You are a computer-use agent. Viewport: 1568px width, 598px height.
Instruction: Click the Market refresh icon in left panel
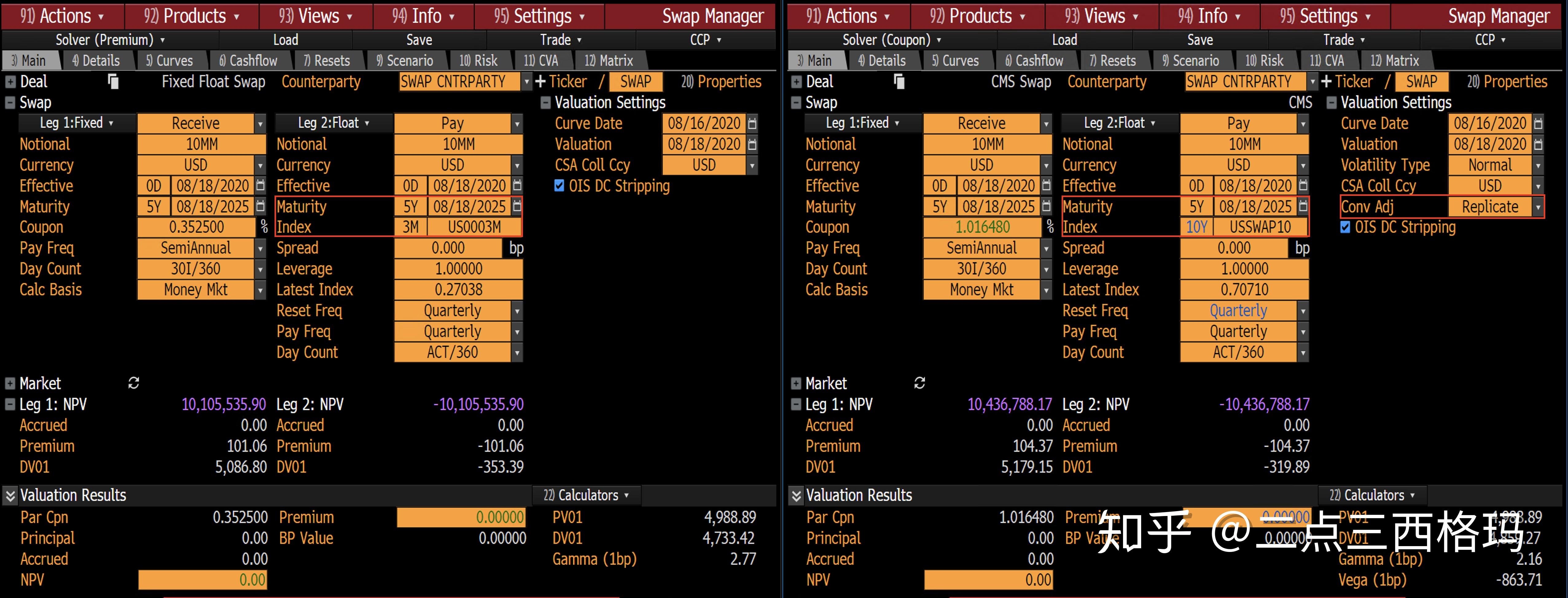point(133,382)
